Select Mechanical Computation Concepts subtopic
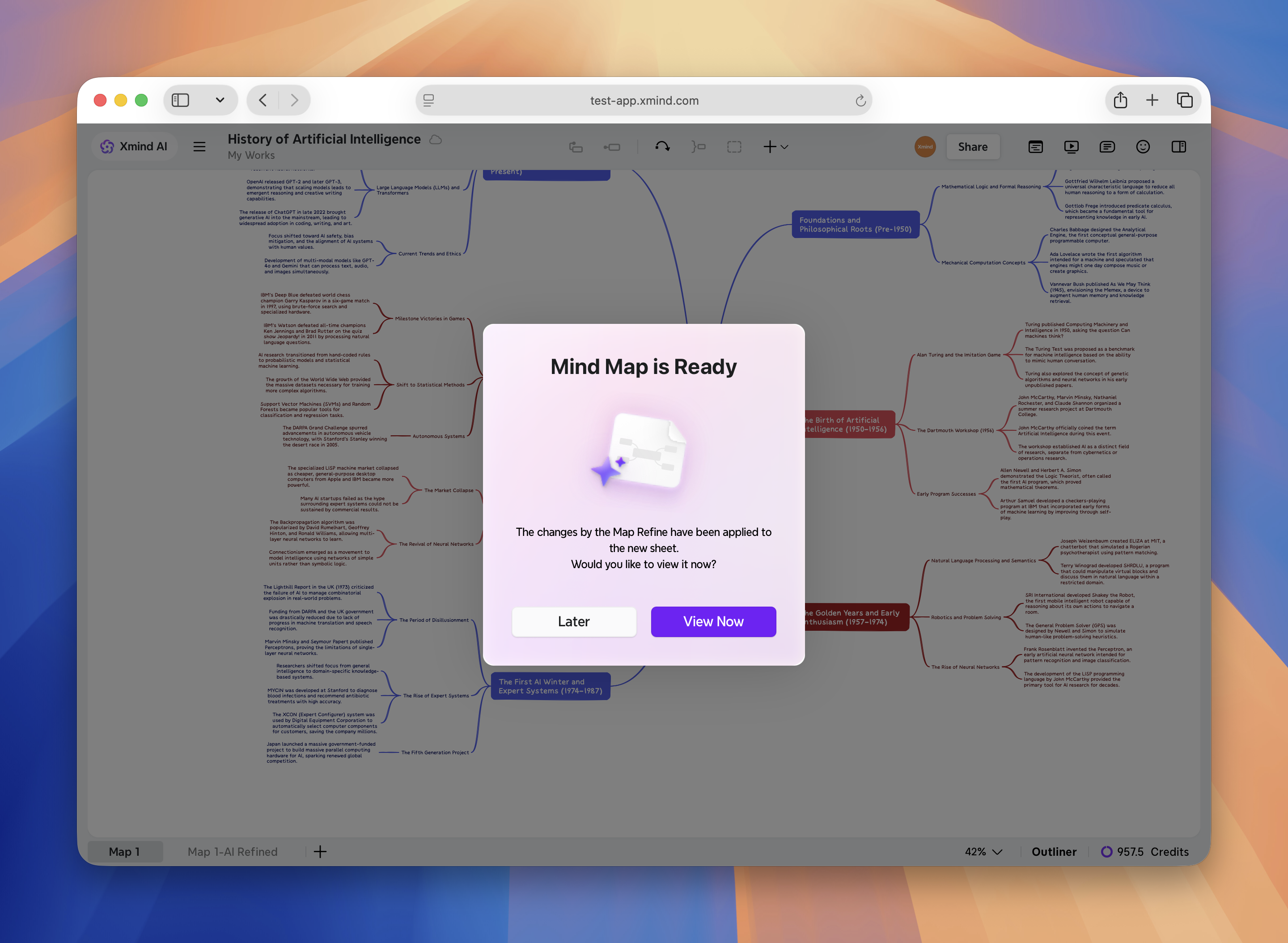This screenshot has height=943, width=1288. 983,263
